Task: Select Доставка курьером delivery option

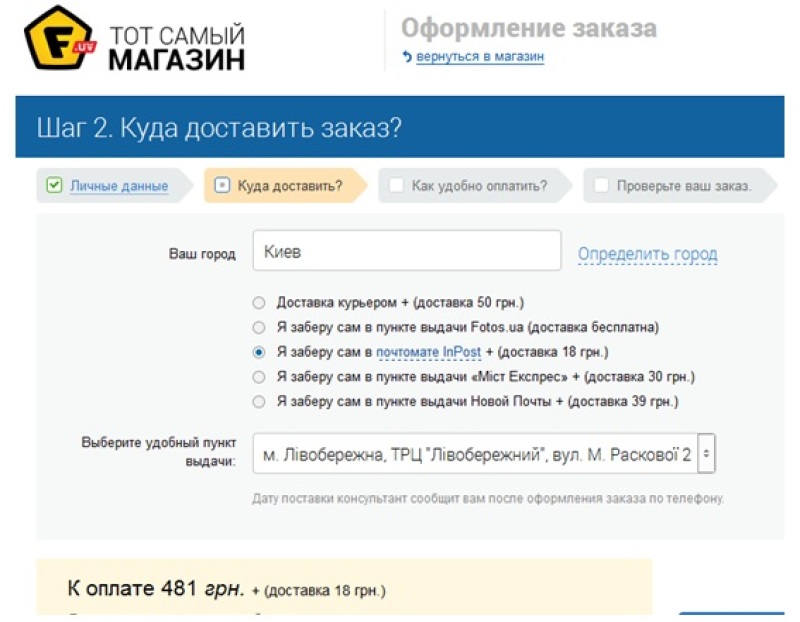Action: 259,302
